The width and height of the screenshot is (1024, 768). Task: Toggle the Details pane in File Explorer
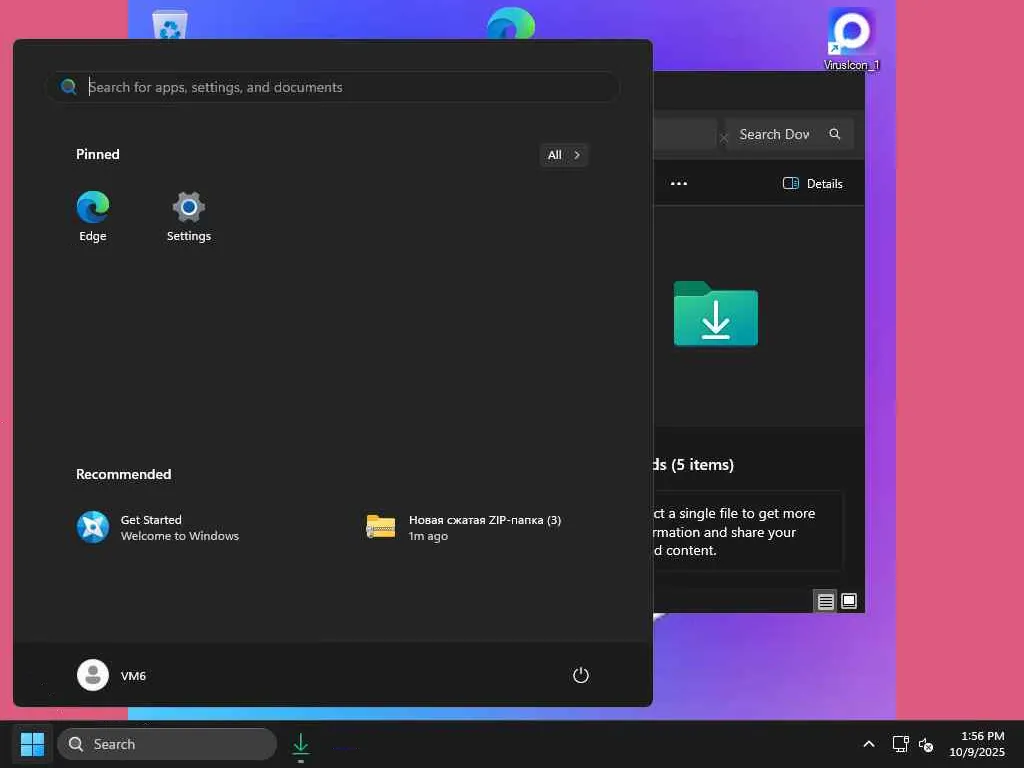pos(812,184)
